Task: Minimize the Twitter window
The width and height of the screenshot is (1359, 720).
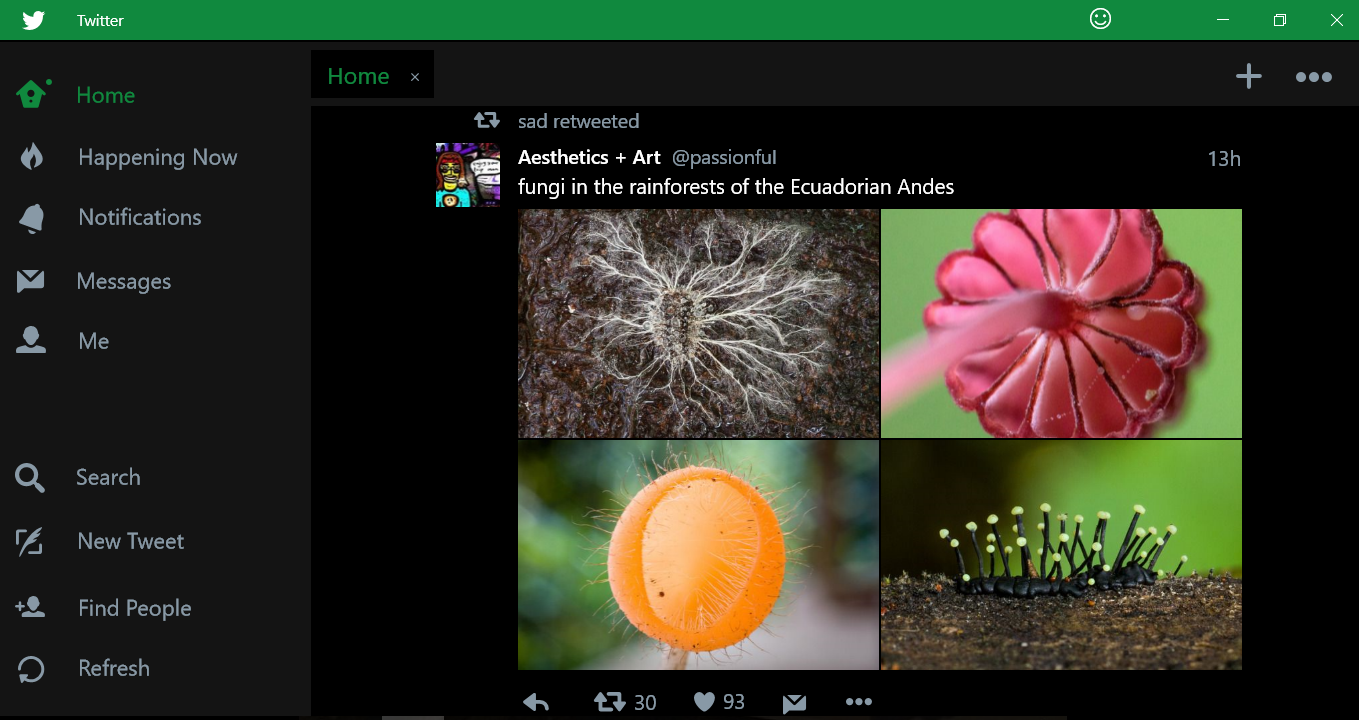Action: click(1222, 20)
